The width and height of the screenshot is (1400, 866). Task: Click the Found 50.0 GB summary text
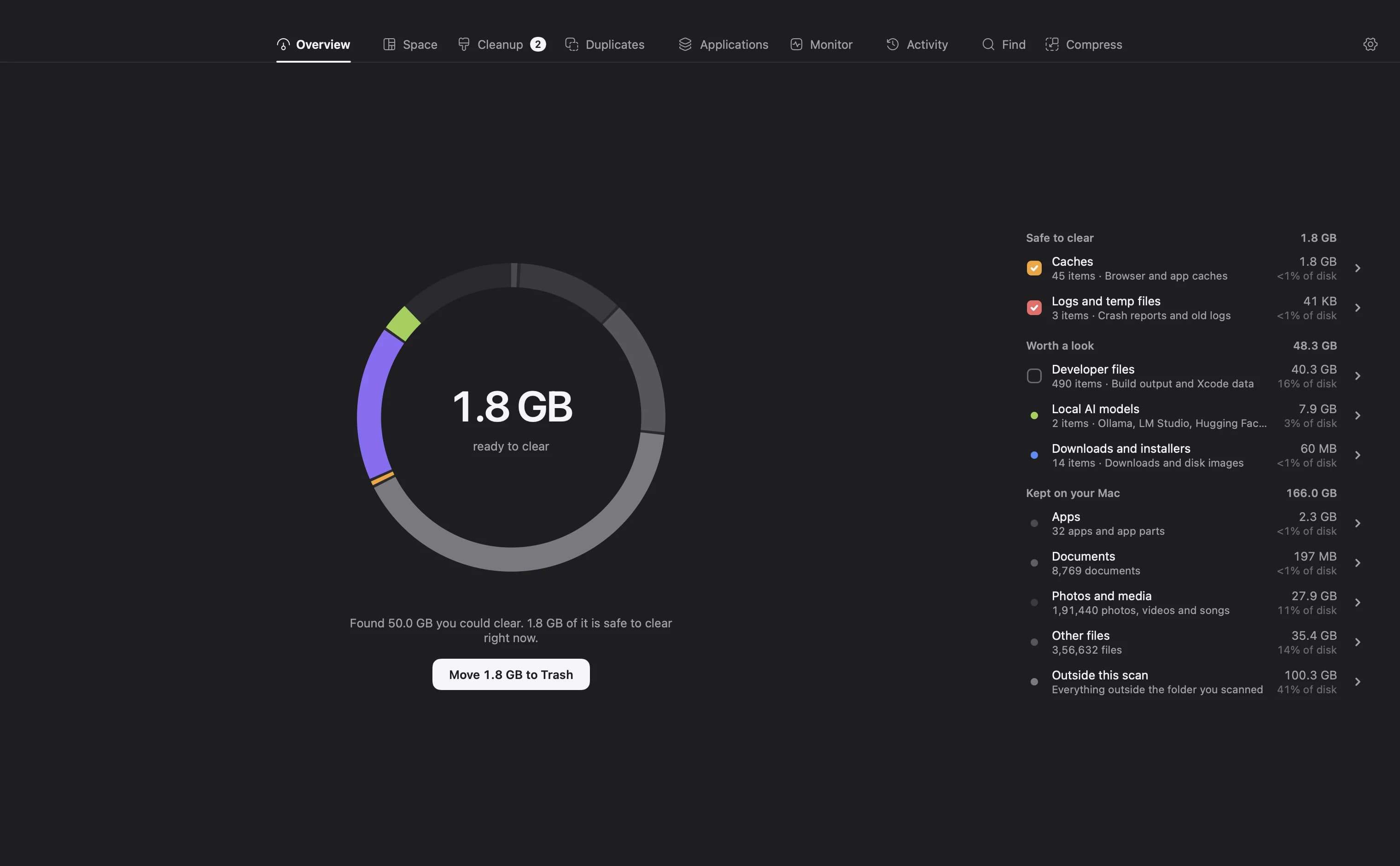coord(511,630)
